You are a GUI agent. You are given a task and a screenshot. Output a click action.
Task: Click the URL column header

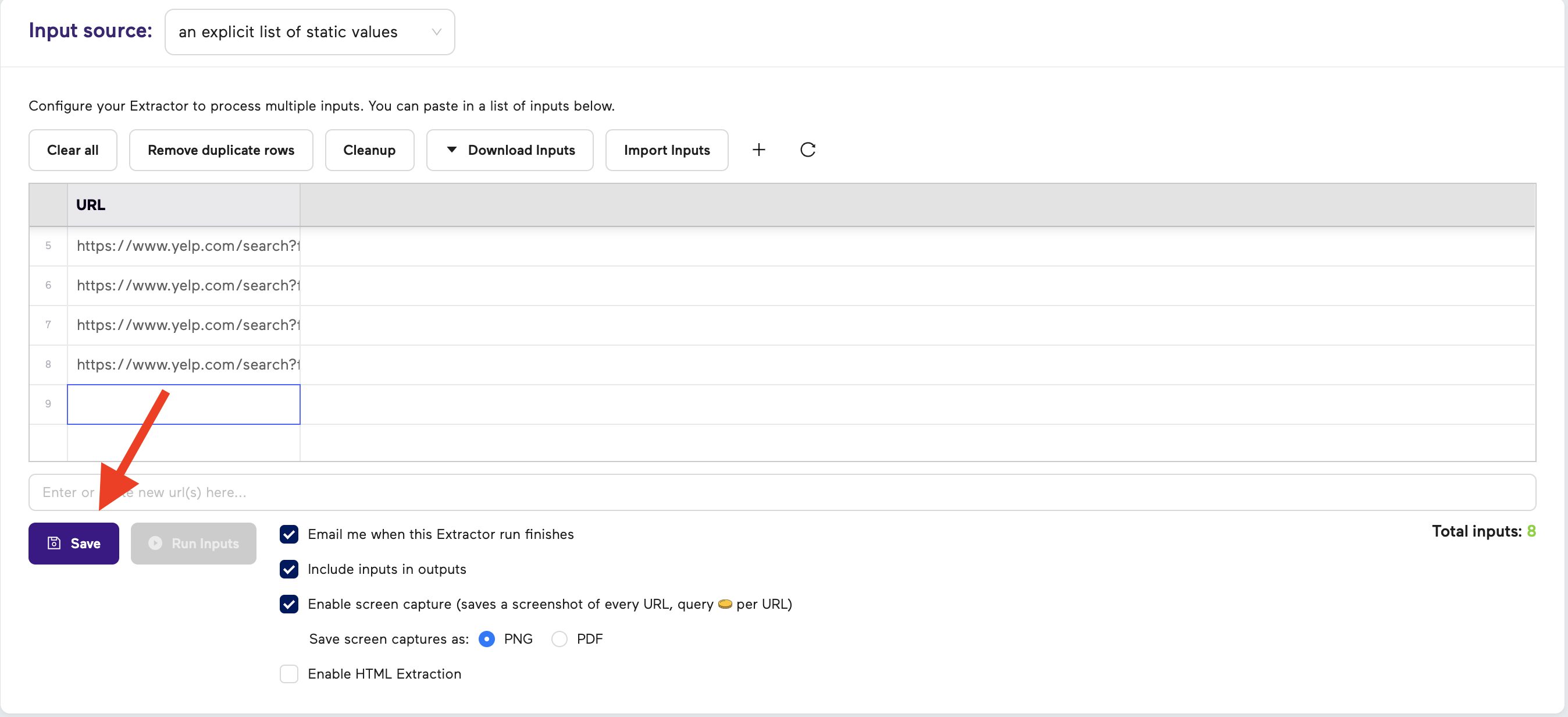click(183, 205)
